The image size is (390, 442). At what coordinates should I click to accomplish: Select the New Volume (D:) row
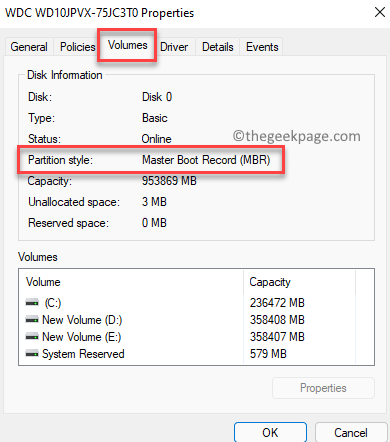(x=197, y=320)
